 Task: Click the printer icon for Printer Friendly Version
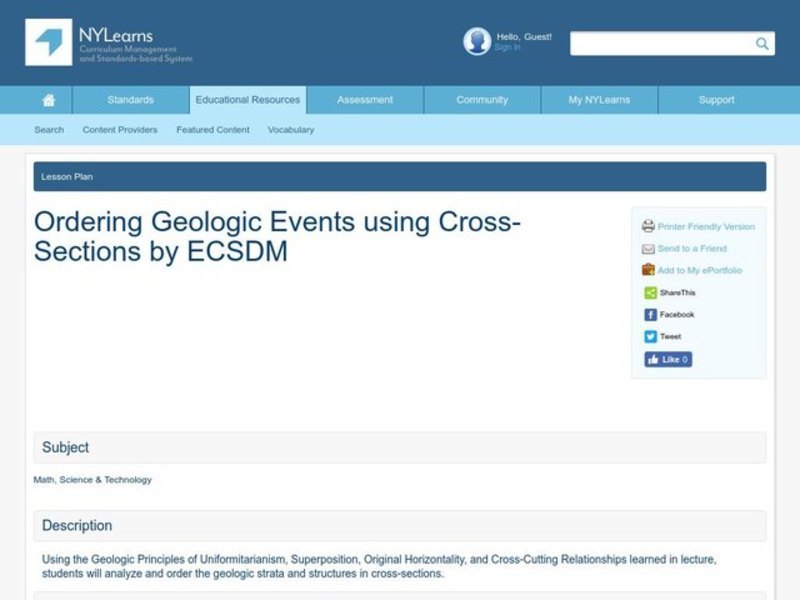649,226
